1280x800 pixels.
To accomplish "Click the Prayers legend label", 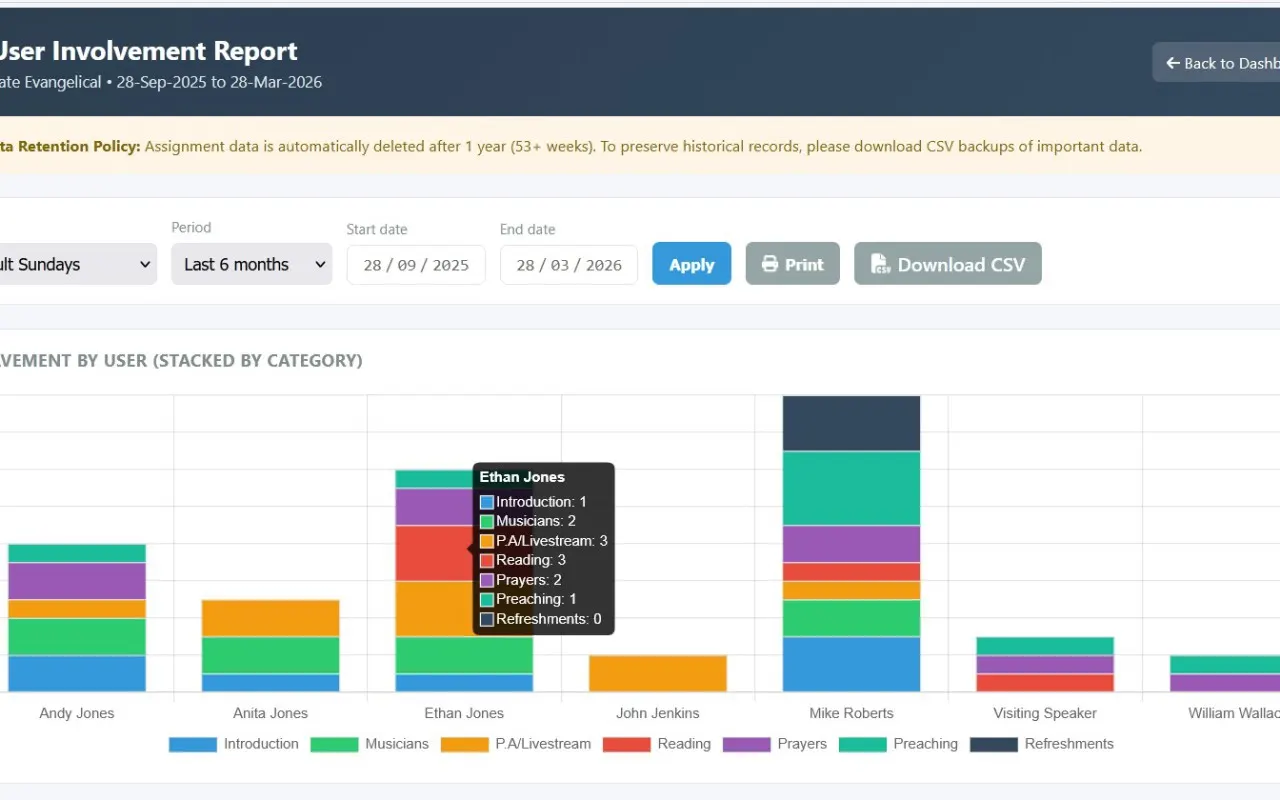I will point(802,744).
